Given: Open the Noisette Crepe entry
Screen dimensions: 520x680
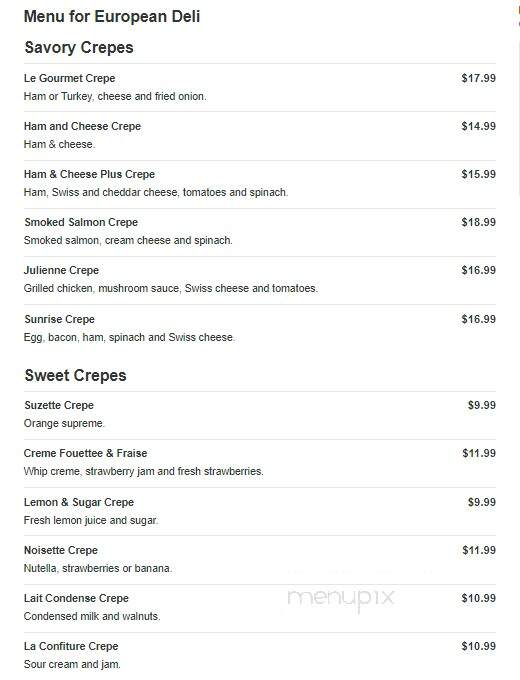Looking at the screenshot, I should (61, 551).
